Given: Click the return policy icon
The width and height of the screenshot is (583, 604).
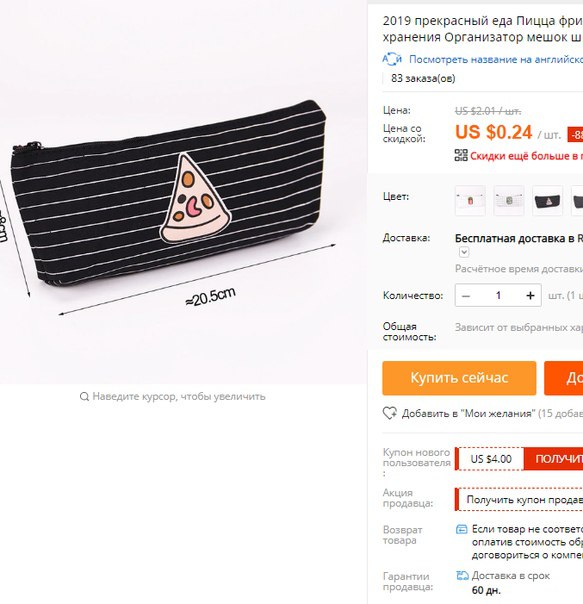Looking at the screenshot, I should [x=462, y=529].
